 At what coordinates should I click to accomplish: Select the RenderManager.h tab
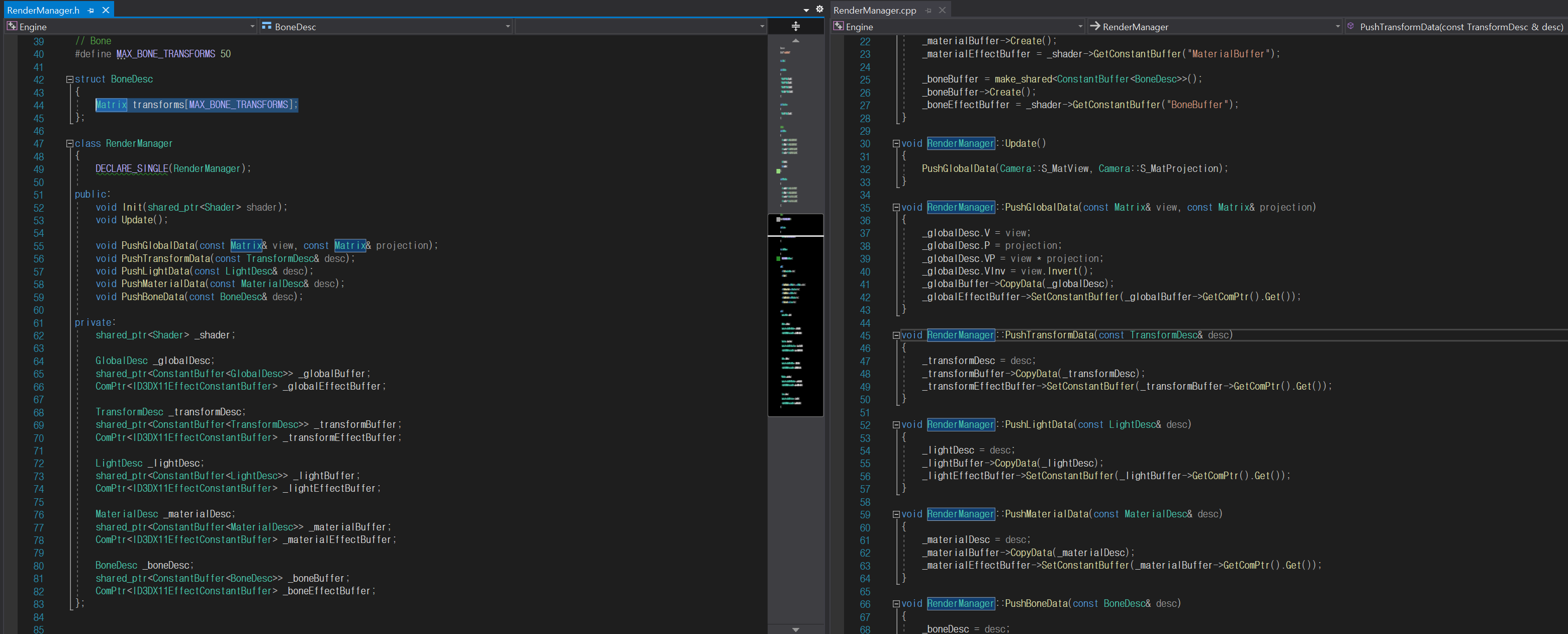43,11
